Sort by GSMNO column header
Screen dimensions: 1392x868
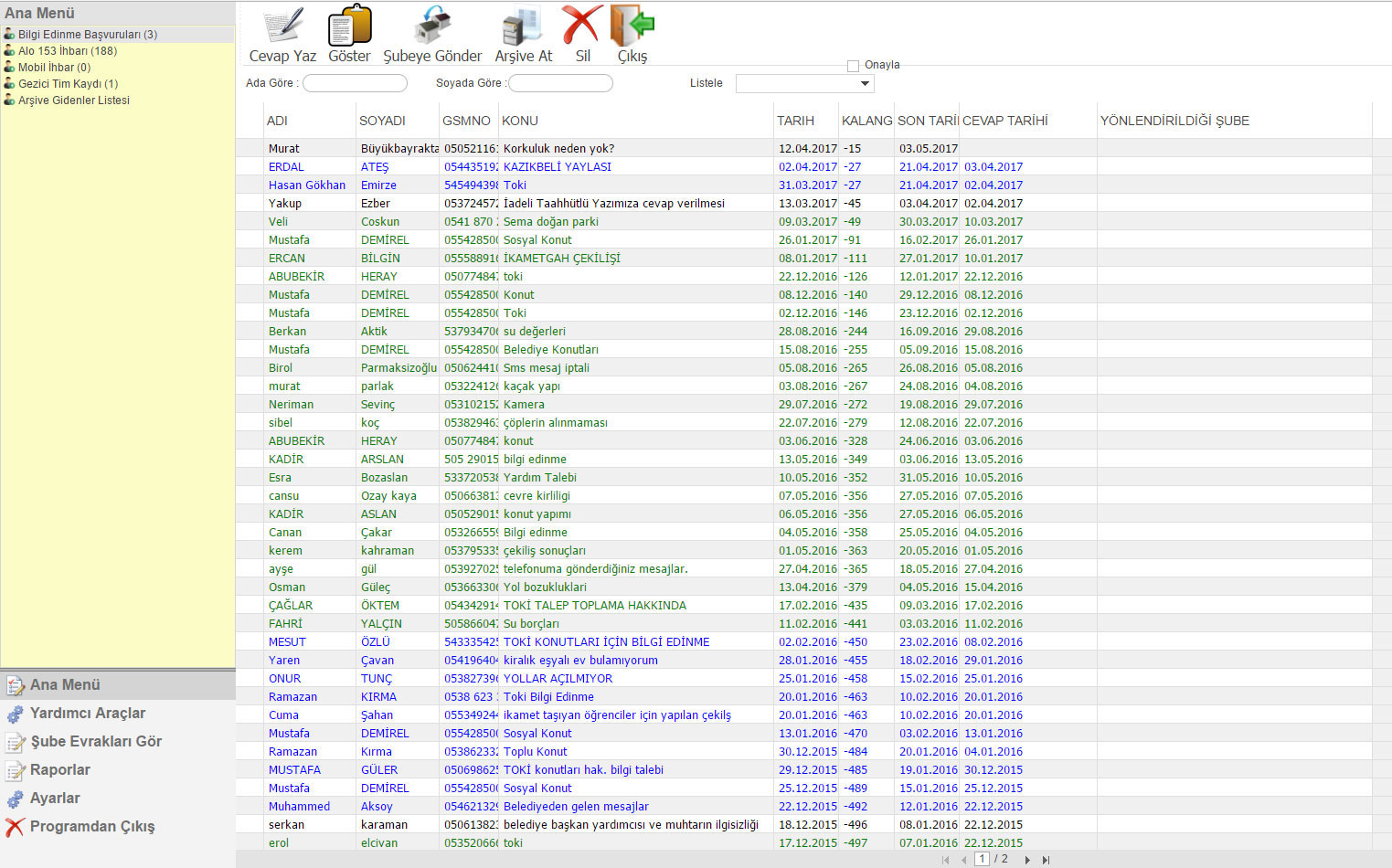(469, 121)
